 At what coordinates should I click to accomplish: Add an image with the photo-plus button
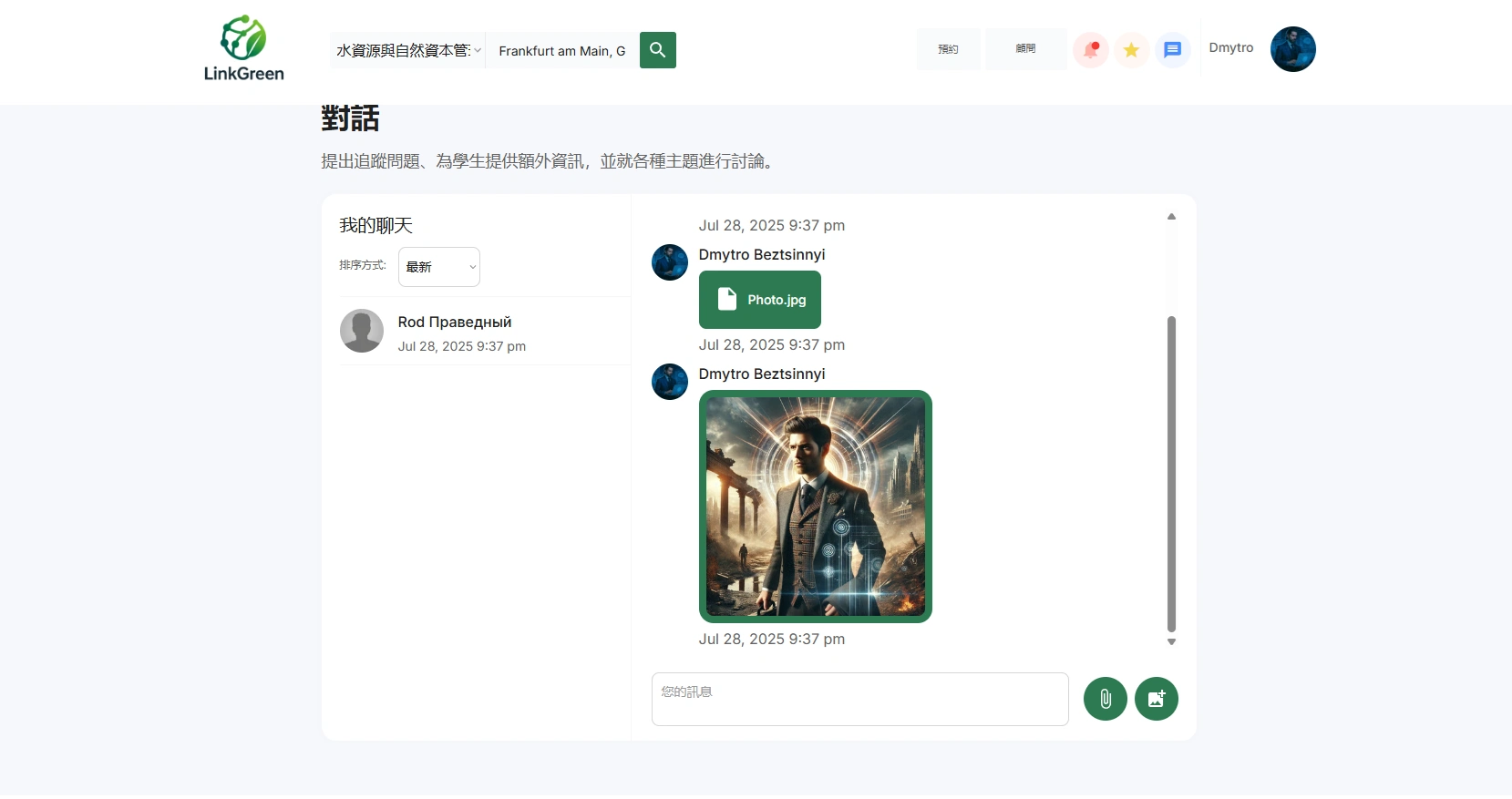[1156, 699]
